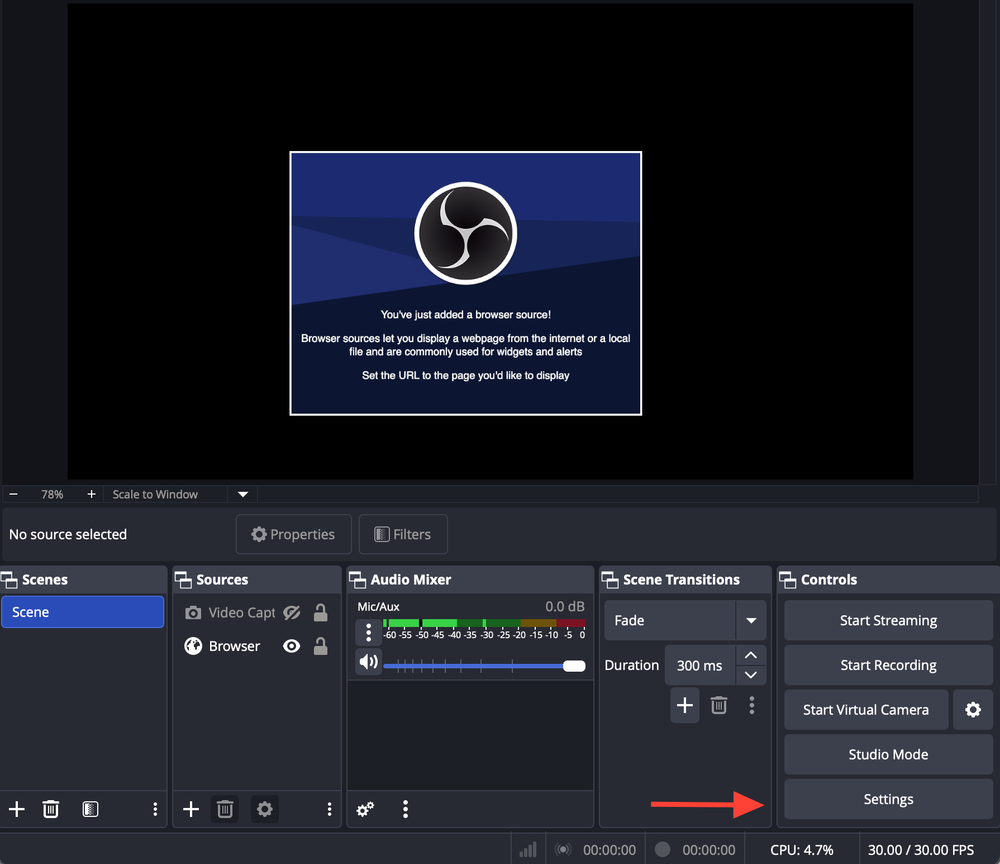Add a new transition with the plus icon
Screen dimensions: 1000x864
point(685,705)
